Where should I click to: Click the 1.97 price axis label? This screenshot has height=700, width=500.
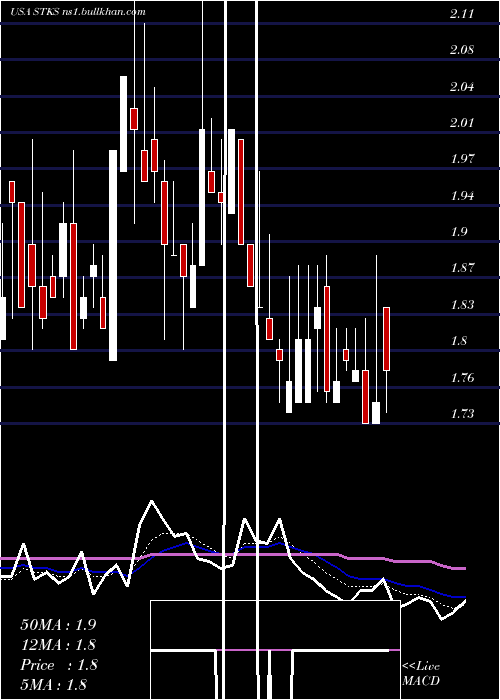tap(462, 159)
